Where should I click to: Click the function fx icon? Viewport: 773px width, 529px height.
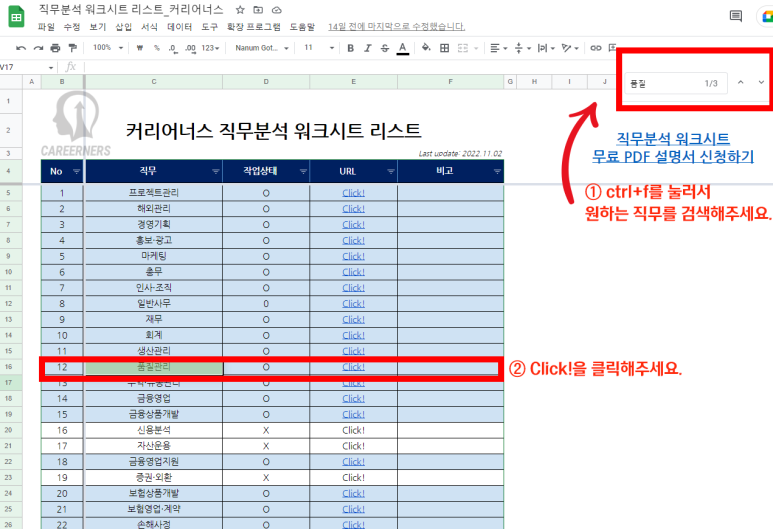pos(70,67)
